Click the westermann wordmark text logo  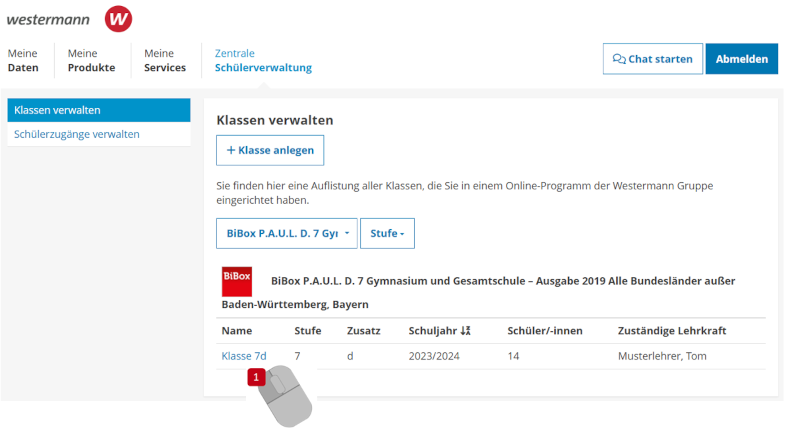point(48,20)
